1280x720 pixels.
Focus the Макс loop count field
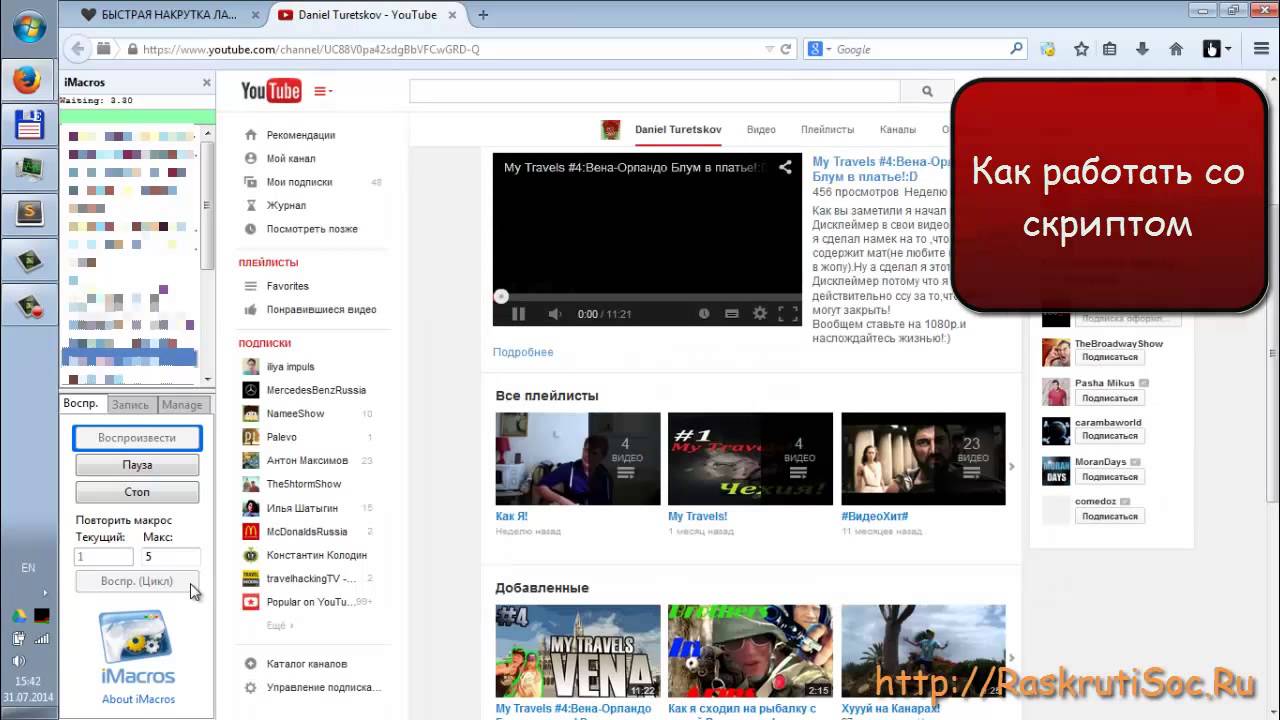coord(171,557)
